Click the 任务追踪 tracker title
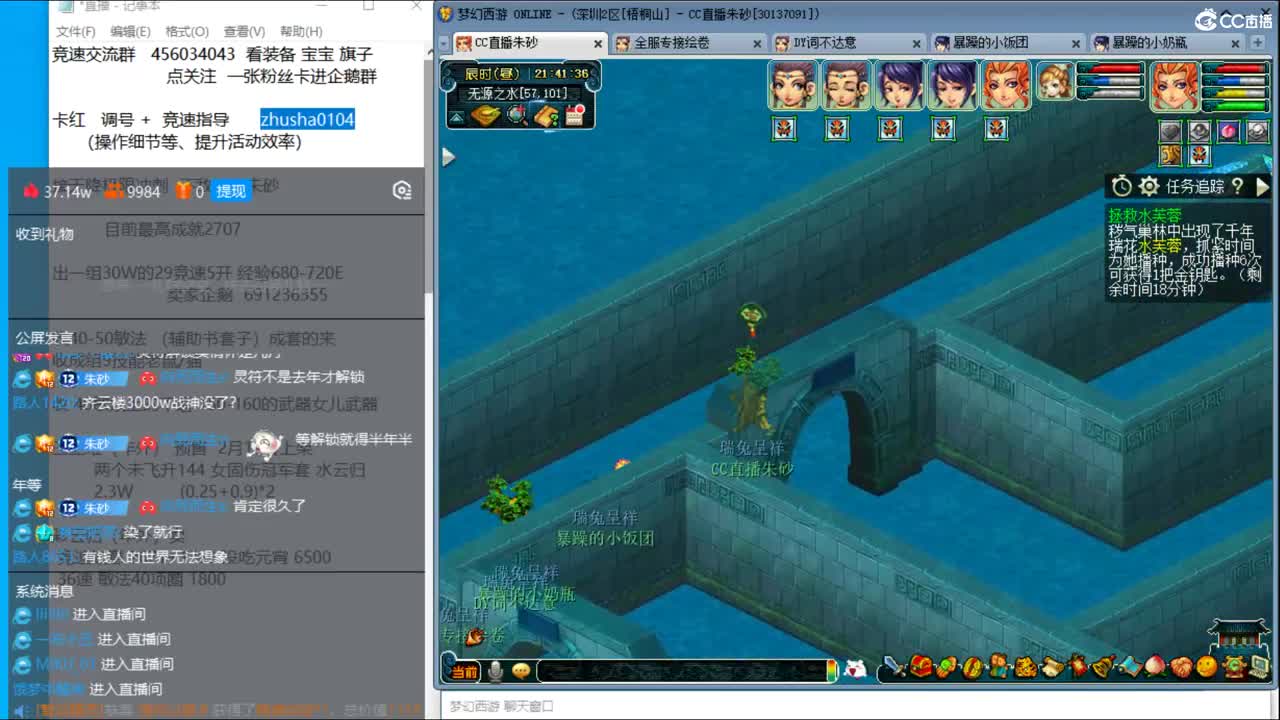 click(1195, 186)
